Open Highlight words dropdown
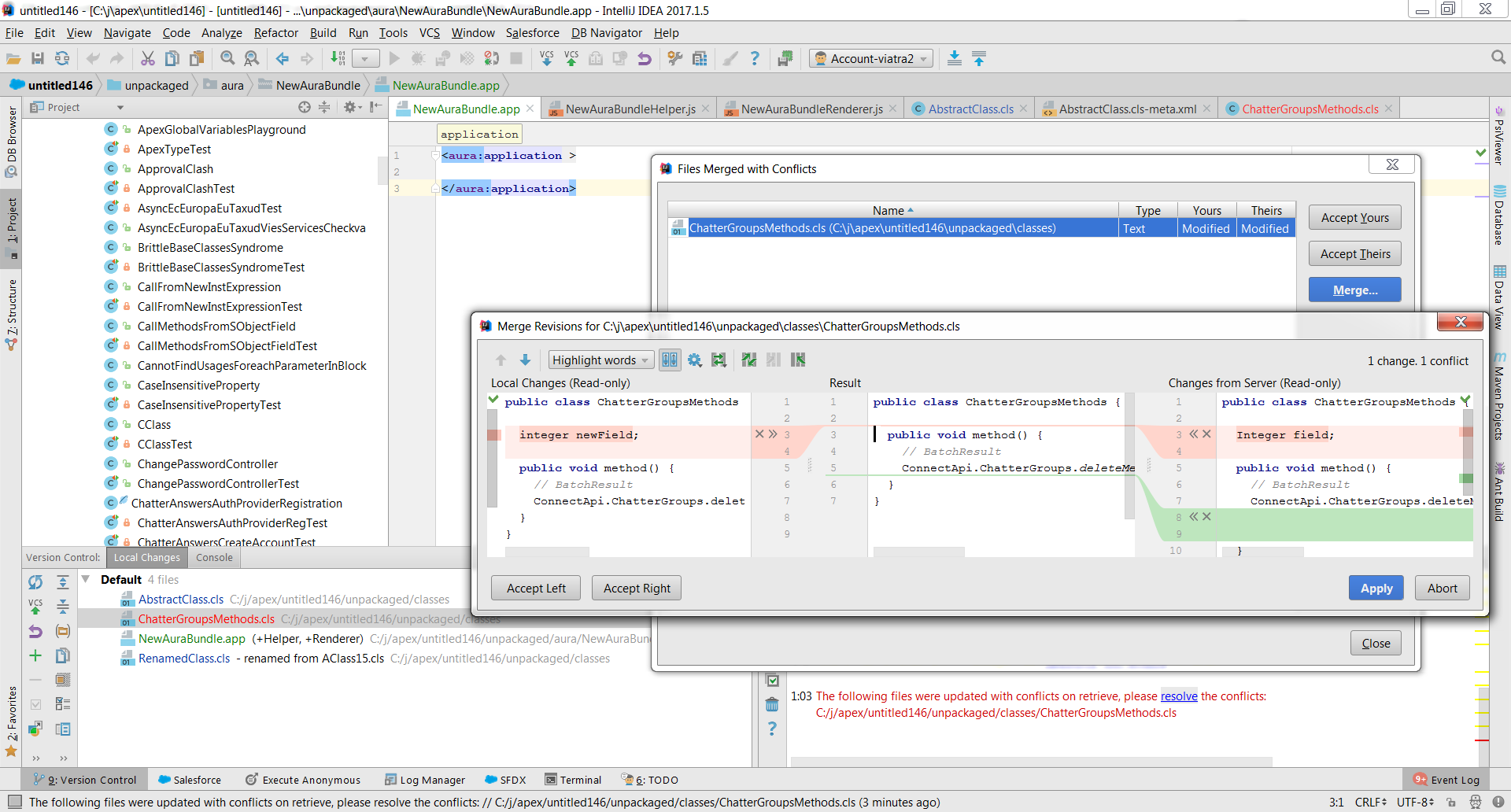Viewport: 1511px width, 812px height. tap(601, 360)
